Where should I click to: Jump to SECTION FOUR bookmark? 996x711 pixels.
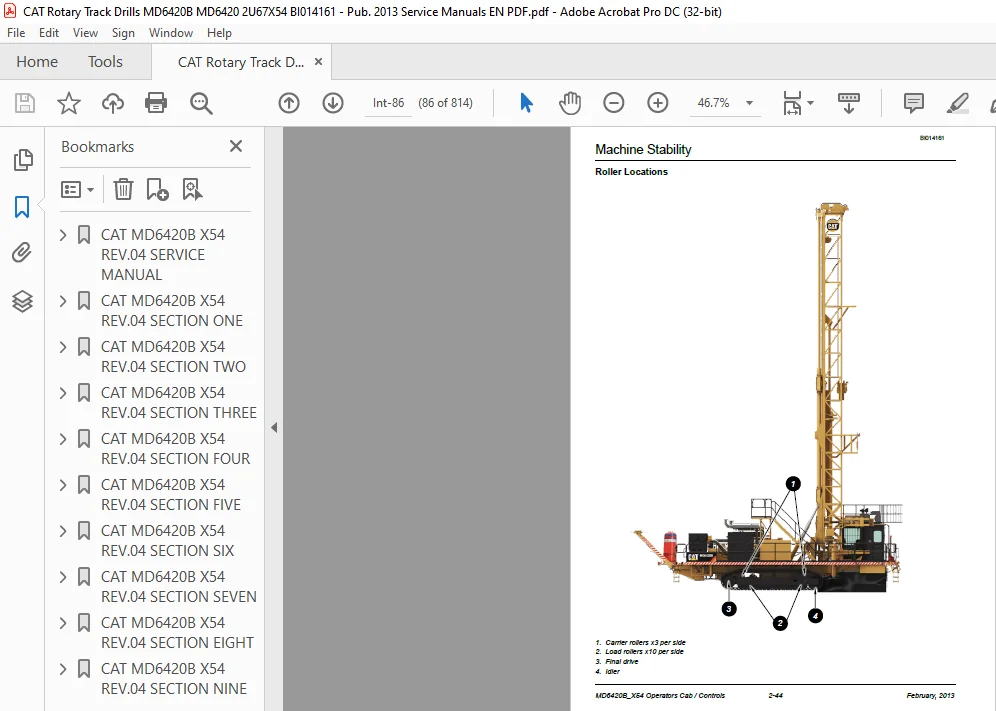(x=175, y=449)
